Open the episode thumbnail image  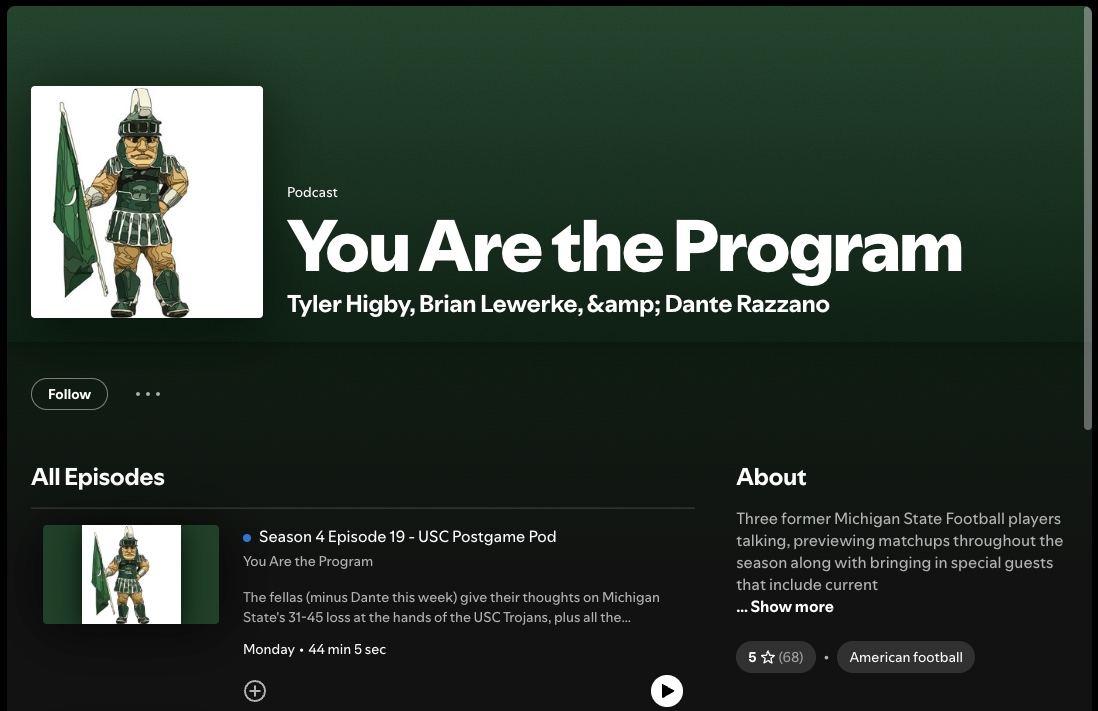coord(131,574)
